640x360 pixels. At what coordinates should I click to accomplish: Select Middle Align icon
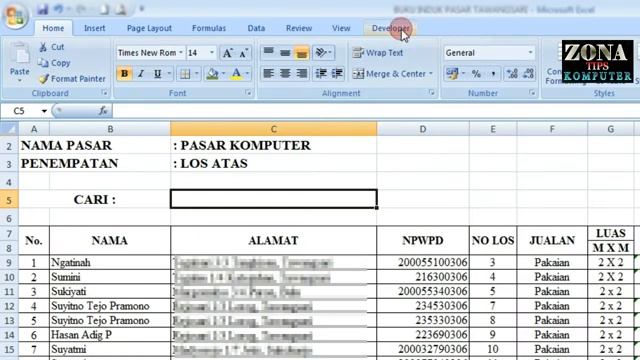pos(285,52)
